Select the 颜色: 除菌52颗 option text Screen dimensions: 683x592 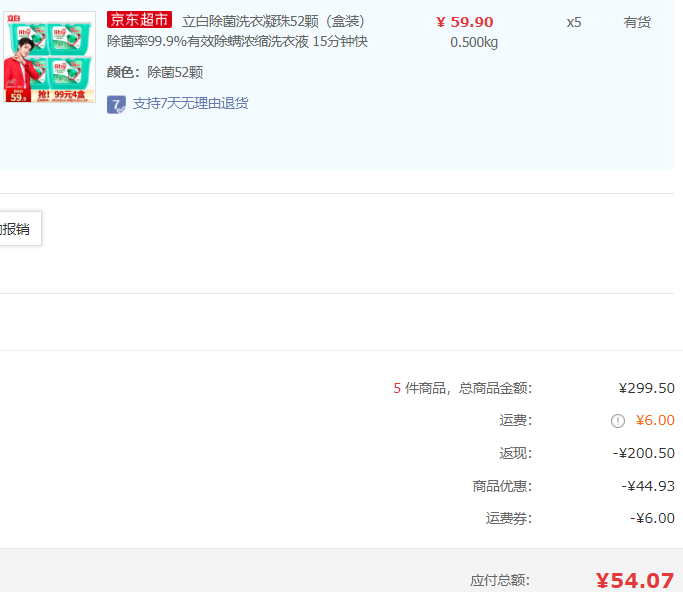pos(155,72)
